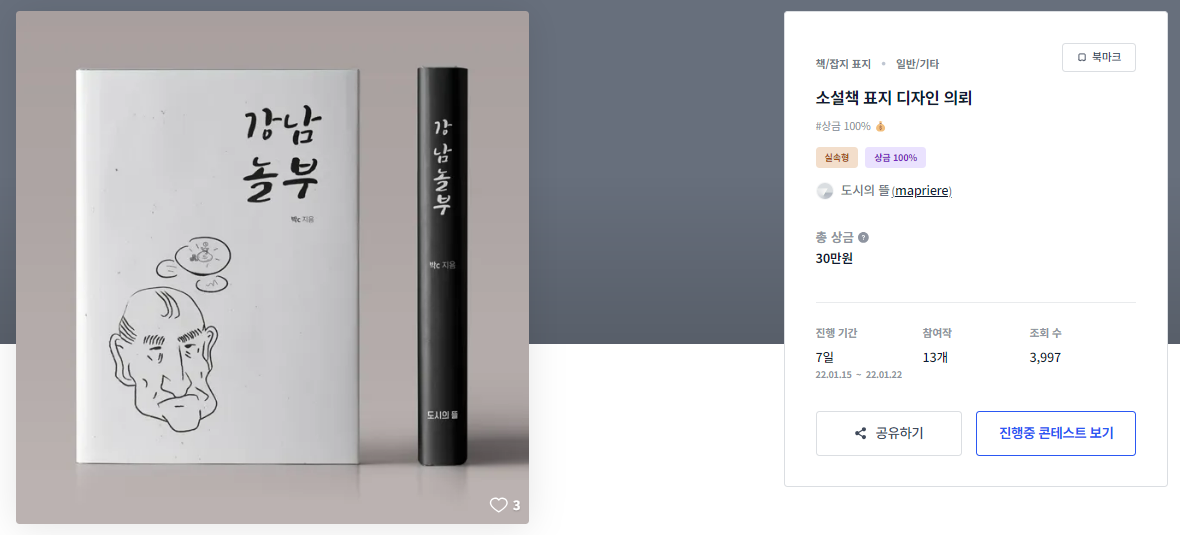Click the money bag emoji after #상금 100%
The image size is (1180, 535).
(881, 127)
